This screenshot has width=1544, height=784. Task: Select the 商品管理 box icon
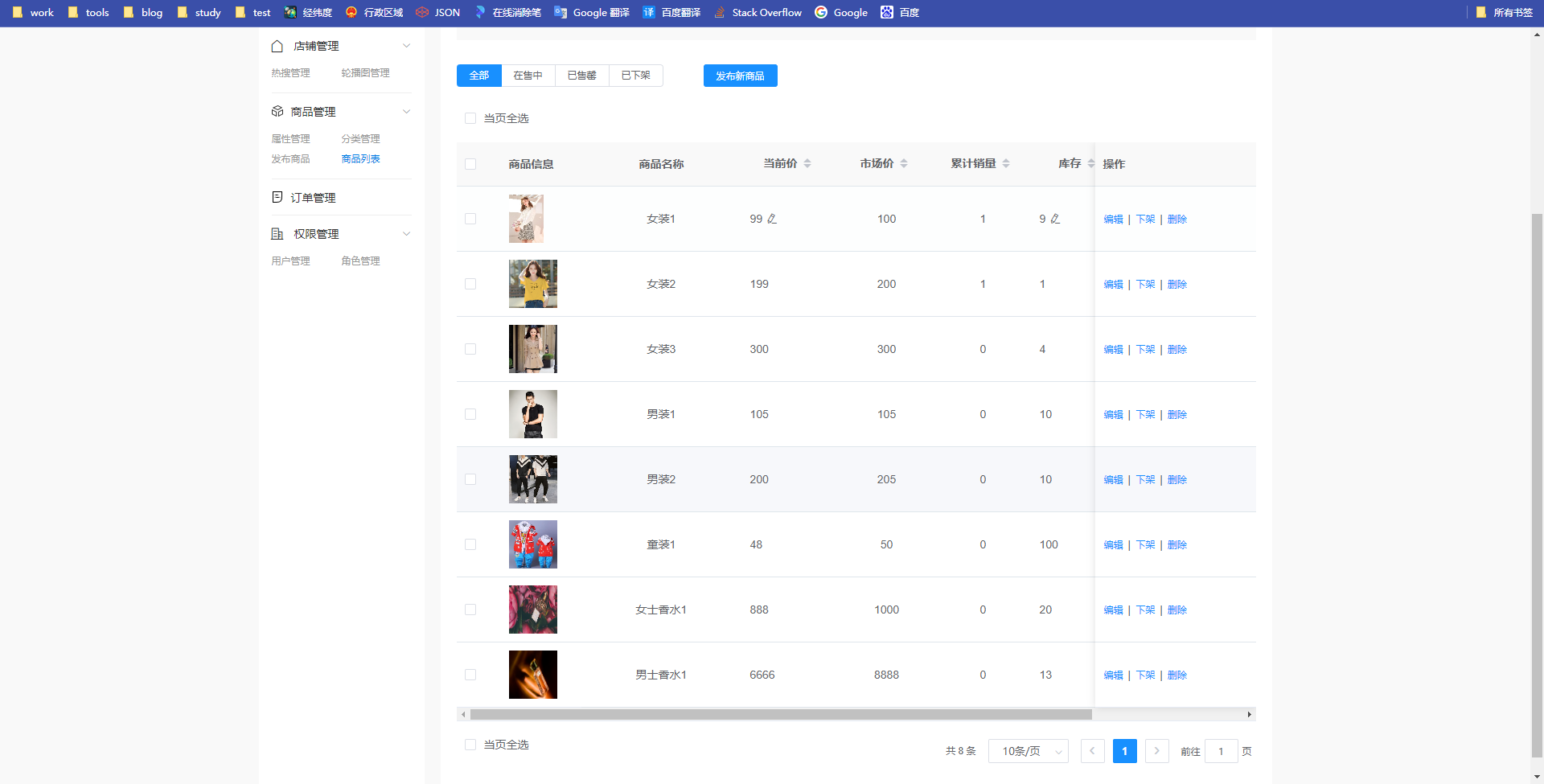pyautogui.click(x=277, y=111)
